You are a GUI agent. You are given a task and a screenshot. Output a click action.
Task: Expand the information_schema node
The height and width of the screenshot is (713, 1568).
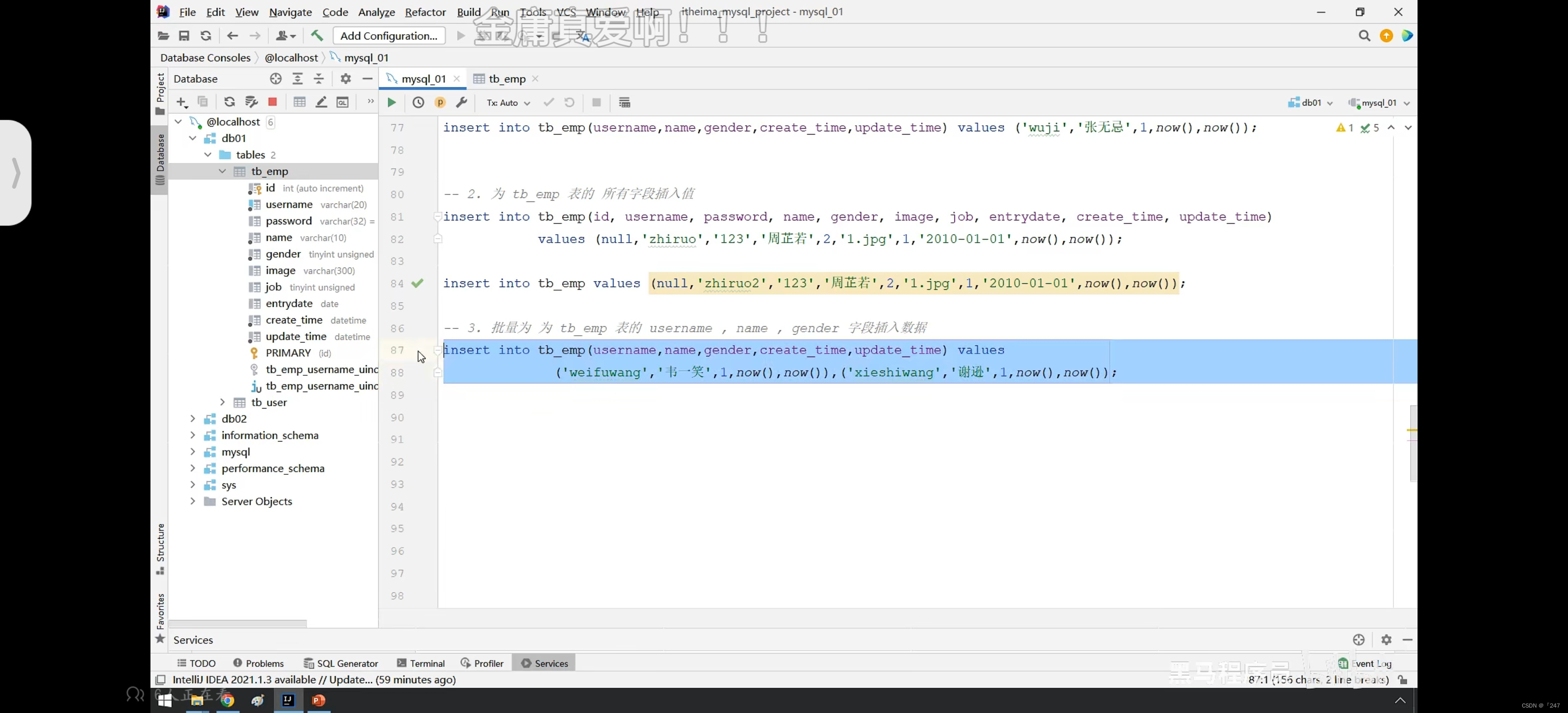pos(193,435)
